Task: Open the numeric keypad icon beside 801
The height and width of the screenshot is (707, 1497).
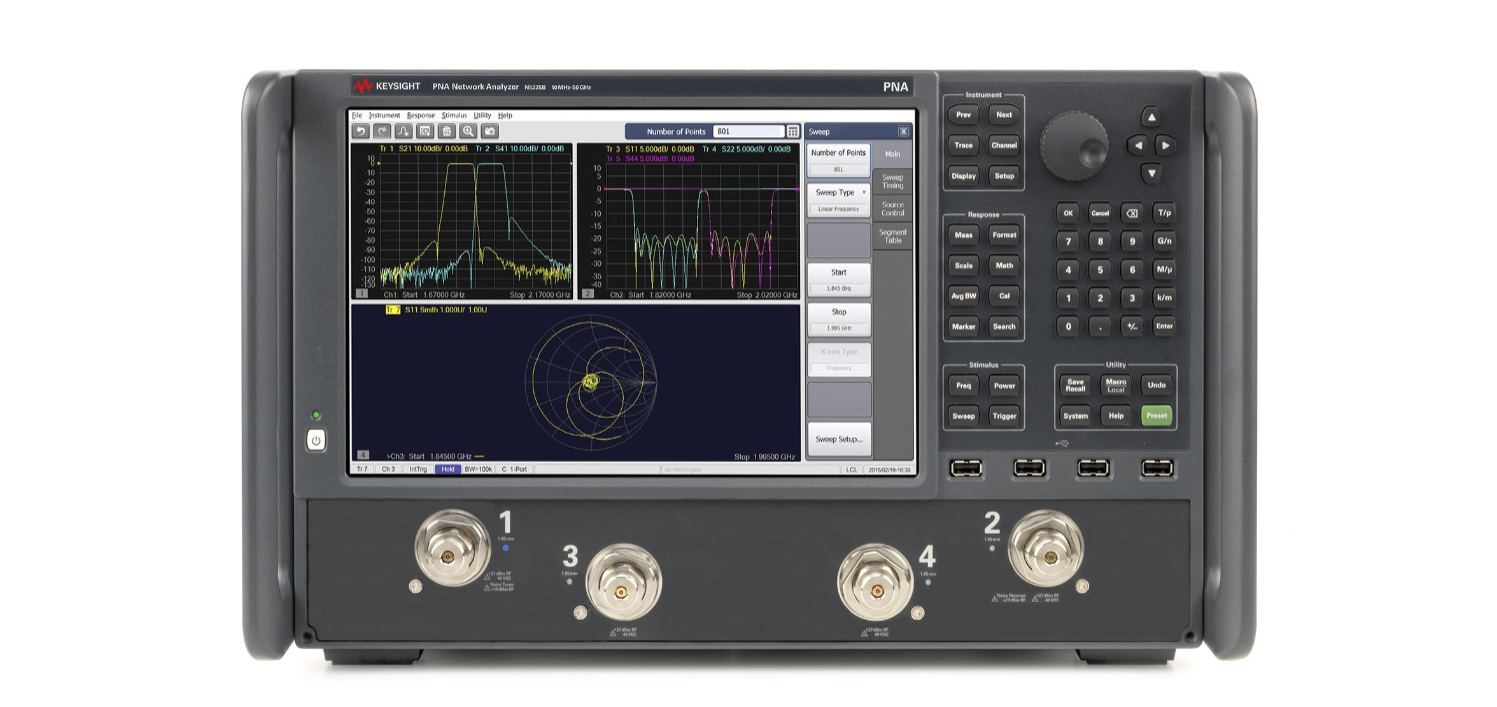Action: coord(793,131)
